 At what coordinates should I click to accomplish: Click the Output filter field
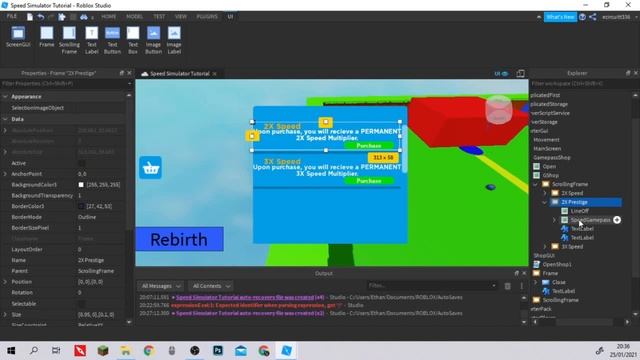click(x=432, y=285)
